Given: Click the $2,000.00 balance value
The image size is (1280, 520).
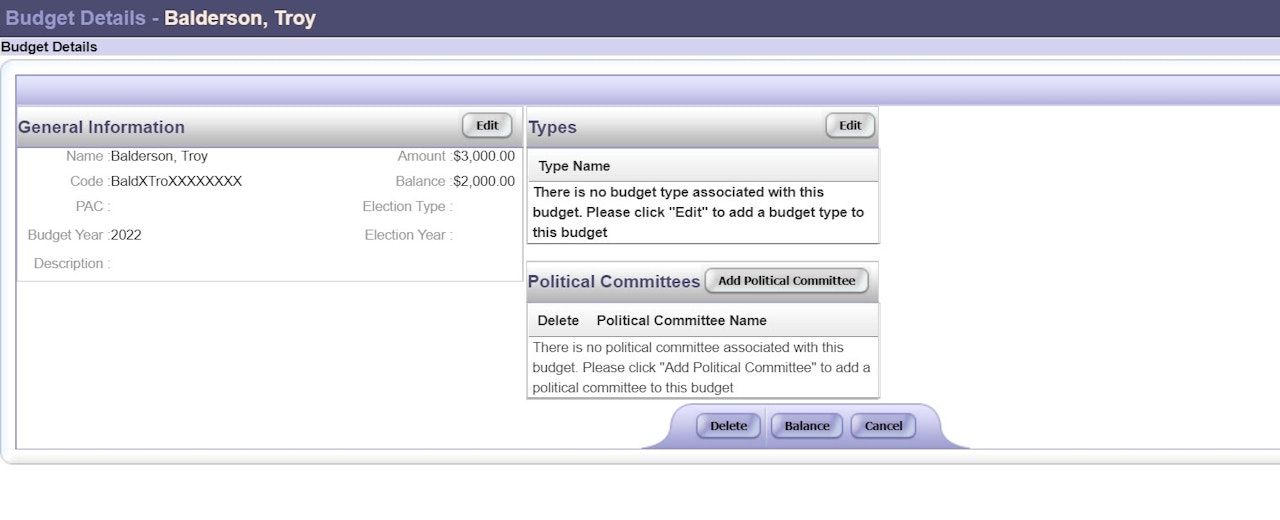Looking at the screenshot, I should pyautogui.click(x=484, y=181).
